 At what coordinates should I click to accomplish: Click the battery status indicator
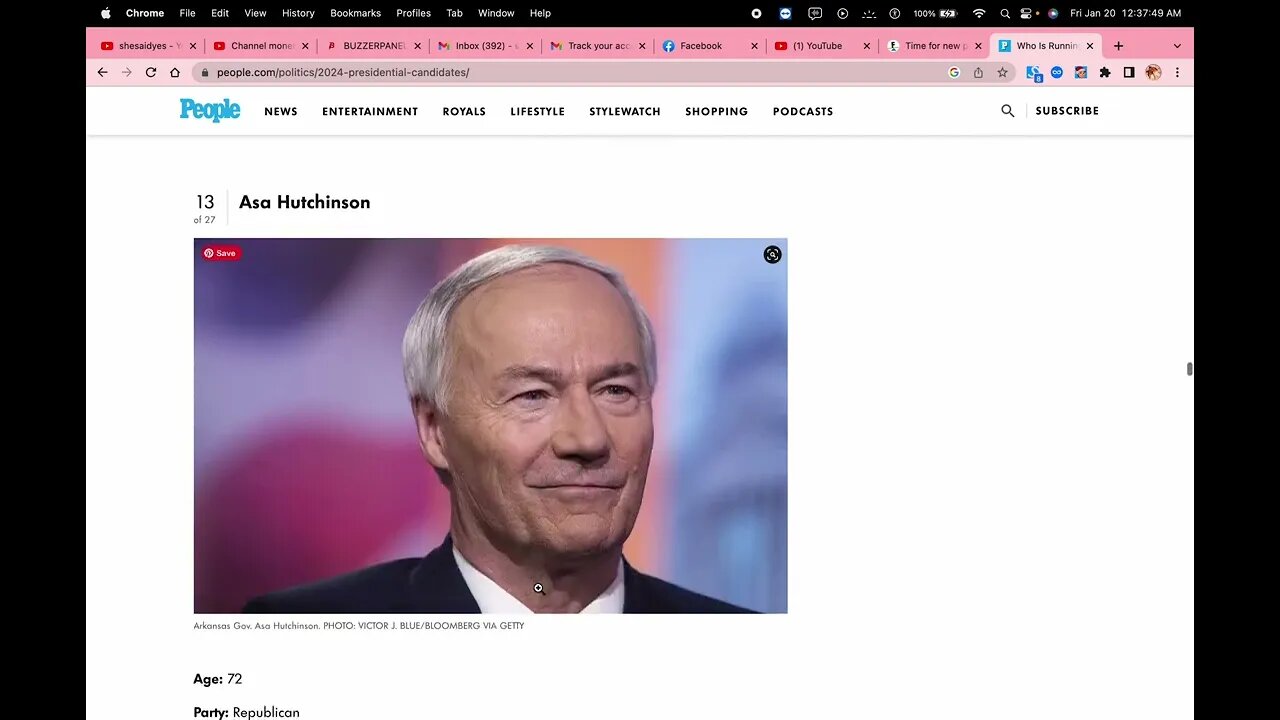(x=935, y=13)
